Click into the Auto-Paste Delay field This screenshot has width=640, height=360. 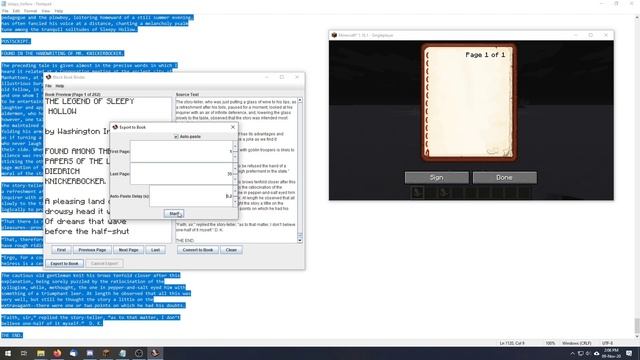coord(191,196)
